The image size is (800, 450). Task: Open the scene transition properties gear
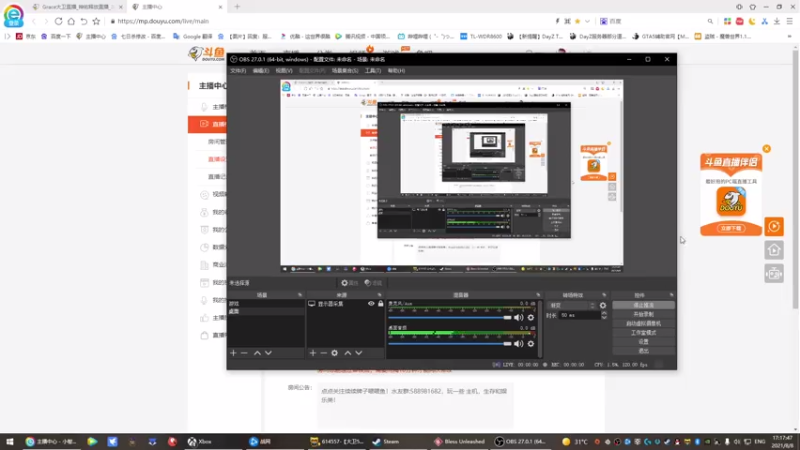point(603,306)
